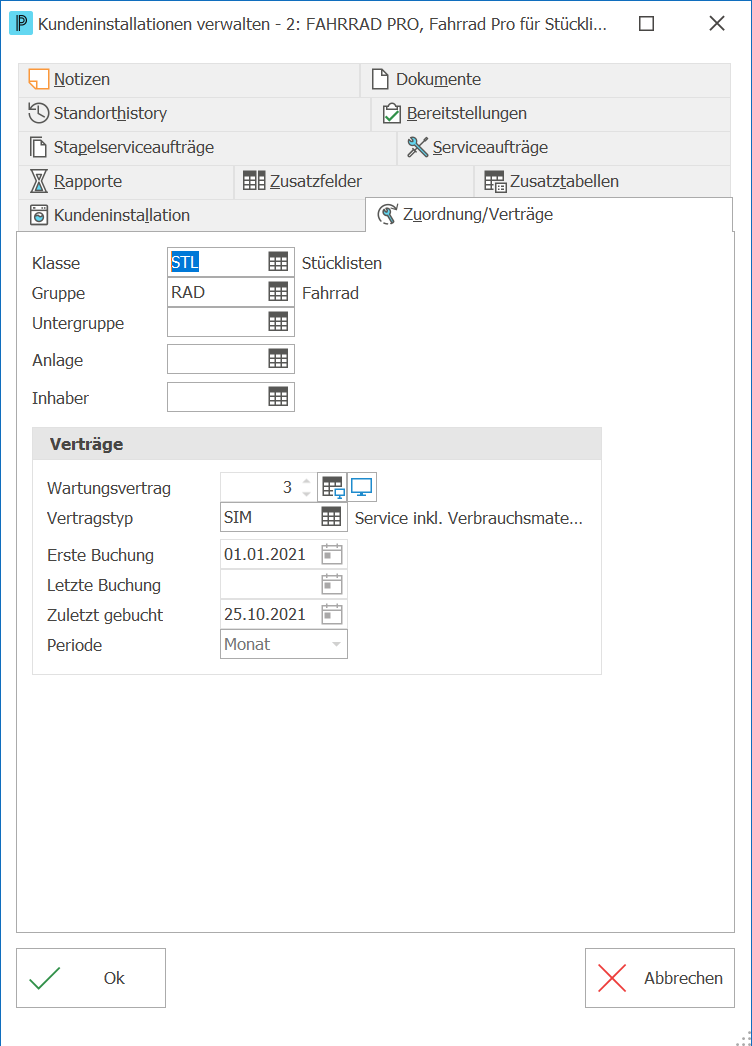Screen dimensions: 752x1046
Task: Open the Standorthistory tab
Action: pos(194,113)
